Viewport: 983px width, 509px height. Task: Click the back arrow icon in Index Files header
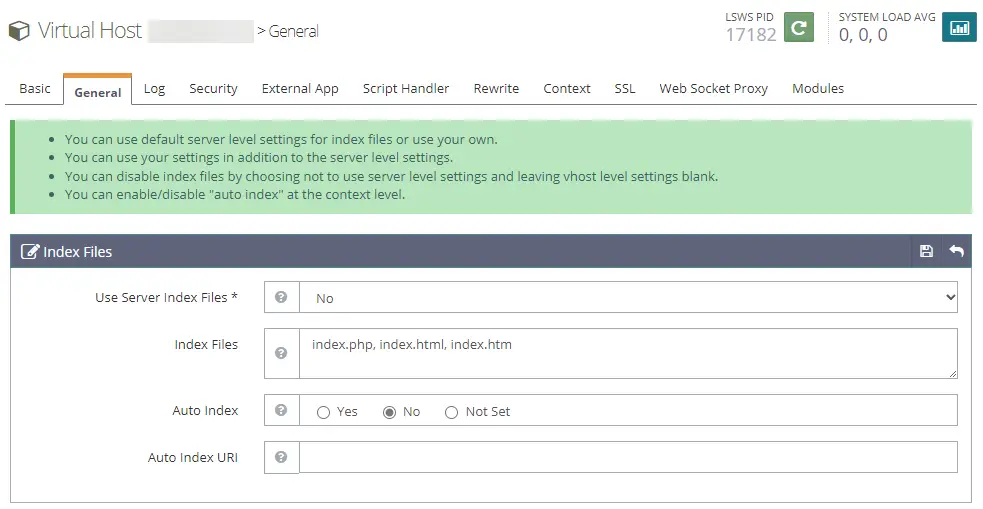[956, 251]
